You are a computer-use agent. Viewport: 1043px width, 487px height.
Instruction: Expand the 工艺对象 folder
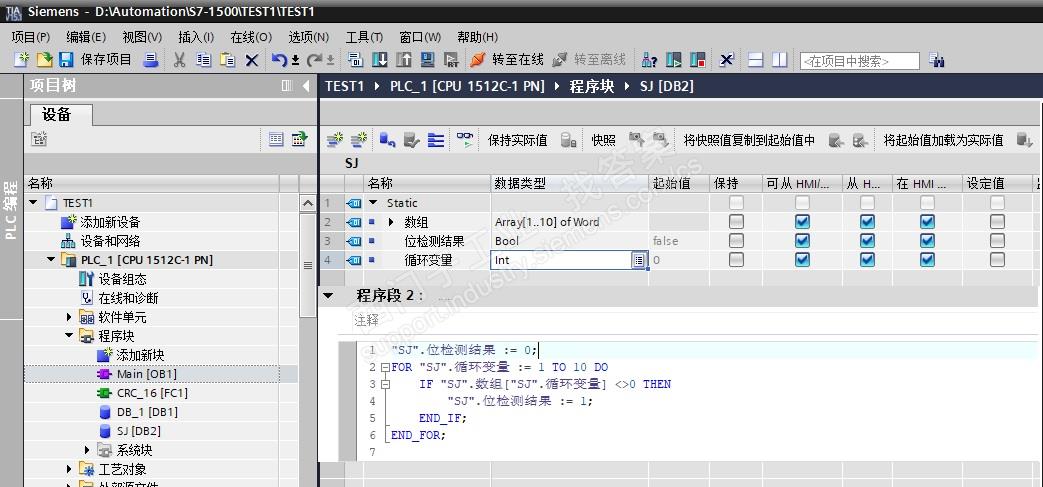(69, 469)
